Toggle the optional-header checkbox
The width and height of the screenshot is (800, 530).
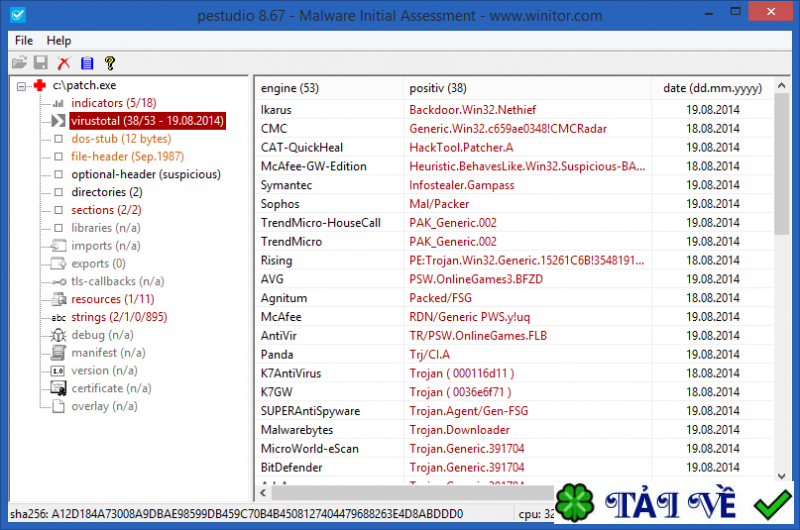[59, 174]
